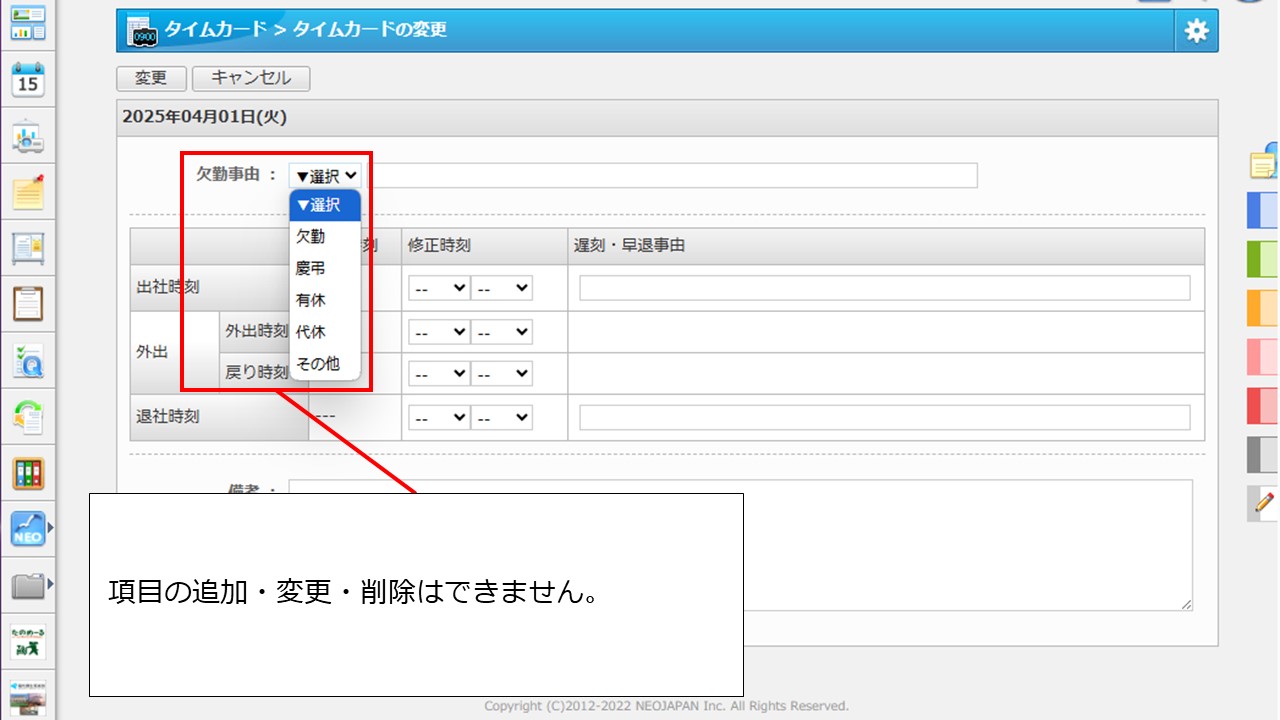The height and width of the screenshot is (720, 1280).
Task: Select 欠勤 from the dropdown list
Action: pos(310,237)
